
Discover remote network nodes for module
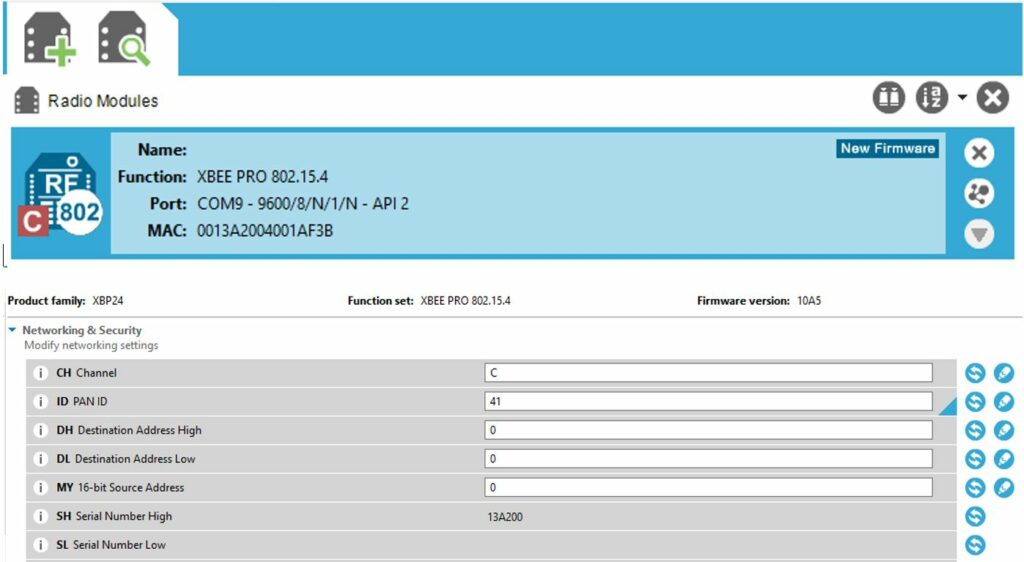coord(979,193)
